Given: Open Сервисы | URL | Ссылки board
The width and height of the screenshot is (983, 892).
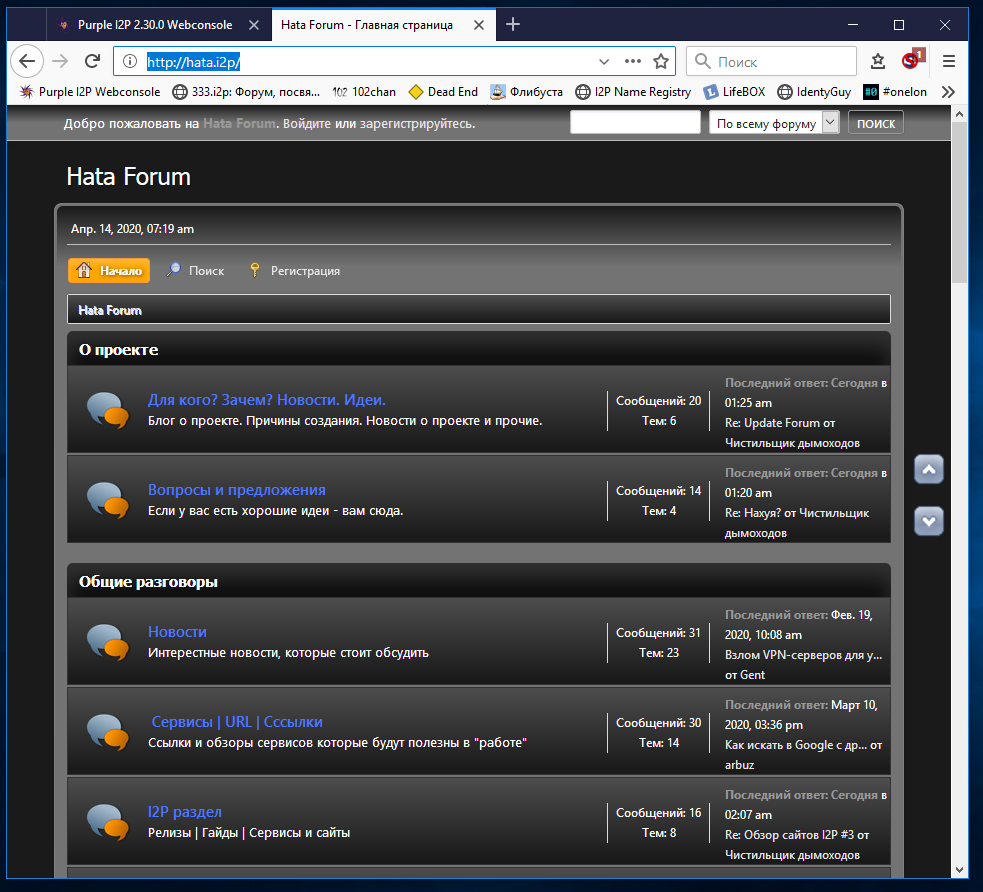Looking at the screenshot, I should click(237, 722).
